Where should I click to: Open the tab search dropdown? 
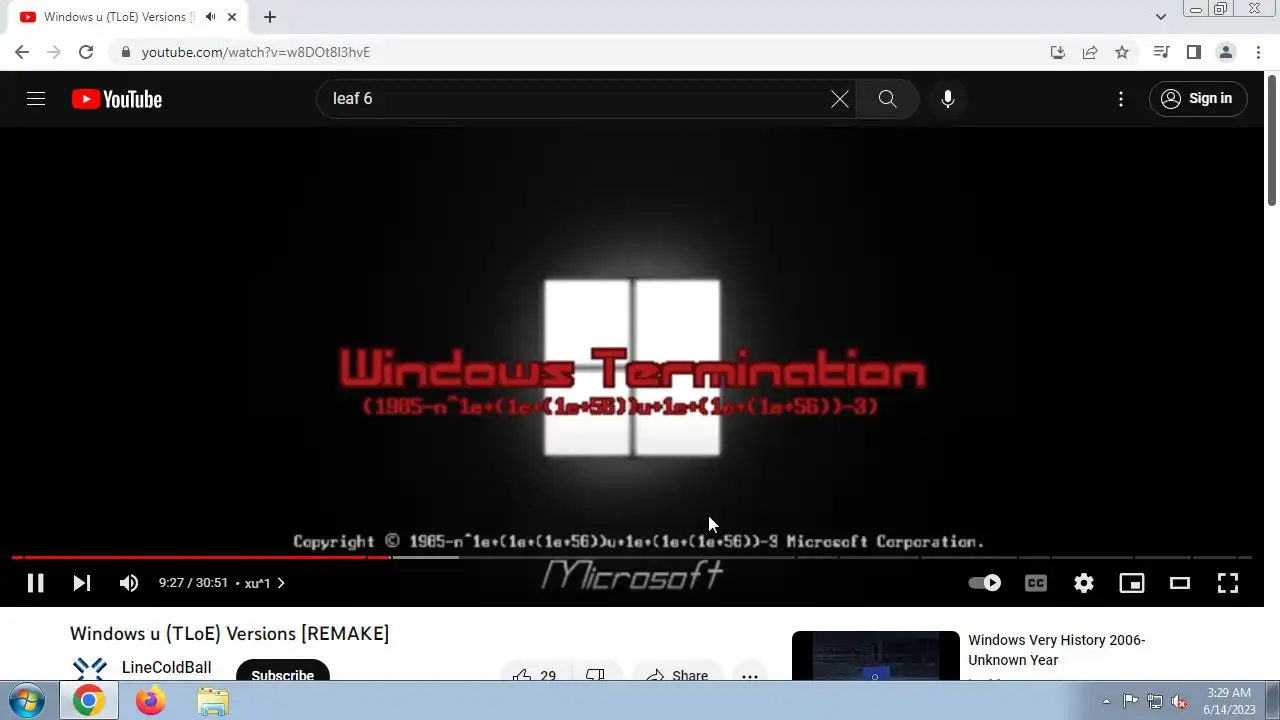click(1161, 17)
